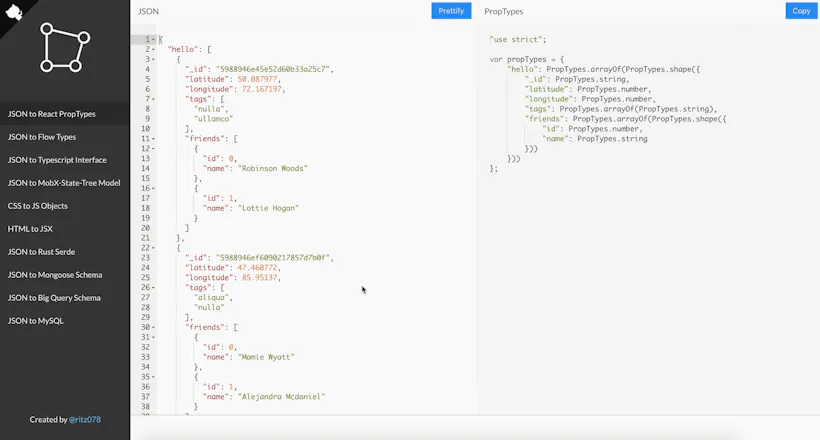Collapse the "tags" array on line 26
The image size is (820, 440).
[153, 288]
